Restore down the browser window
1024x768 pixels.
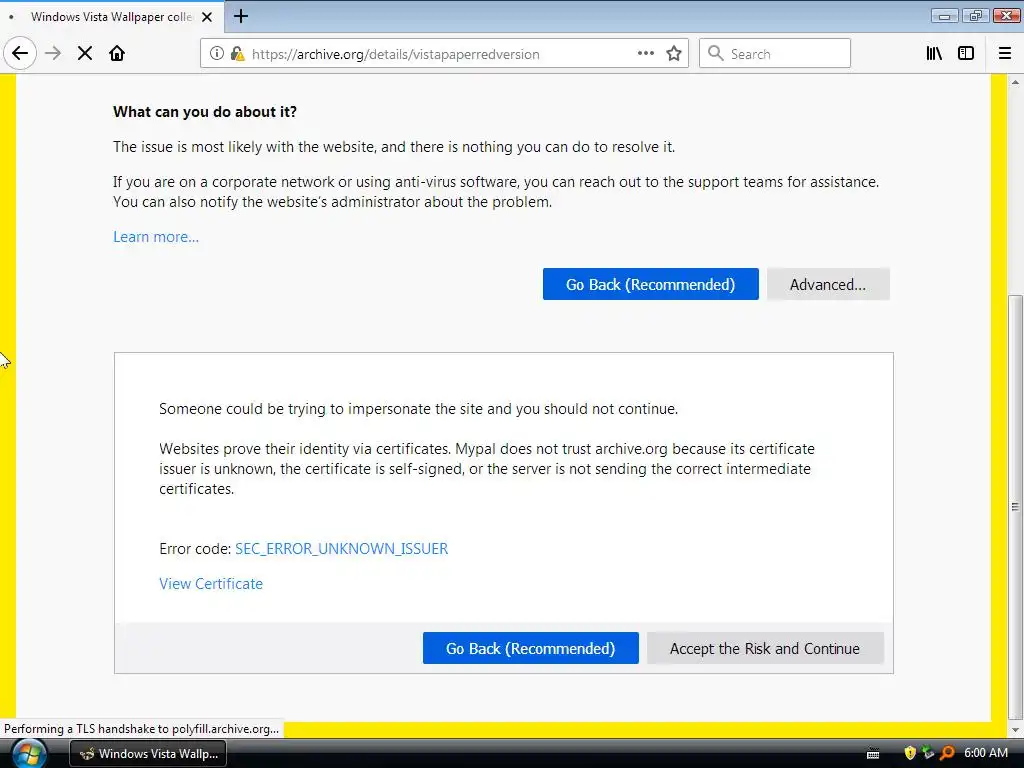tap(975, 16)
